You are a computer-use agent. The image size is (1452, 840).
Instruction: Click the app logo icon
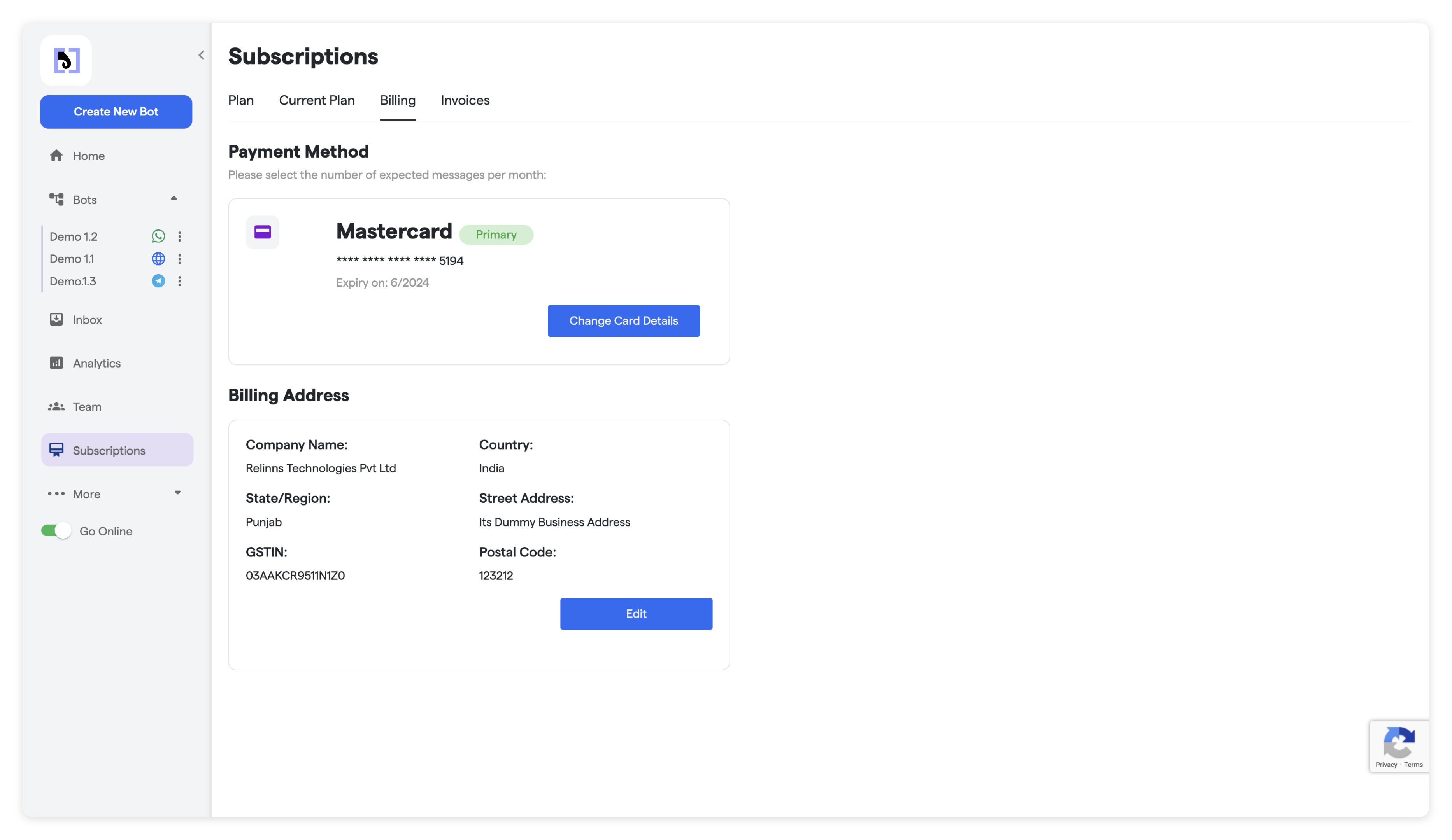coord(66,60)
